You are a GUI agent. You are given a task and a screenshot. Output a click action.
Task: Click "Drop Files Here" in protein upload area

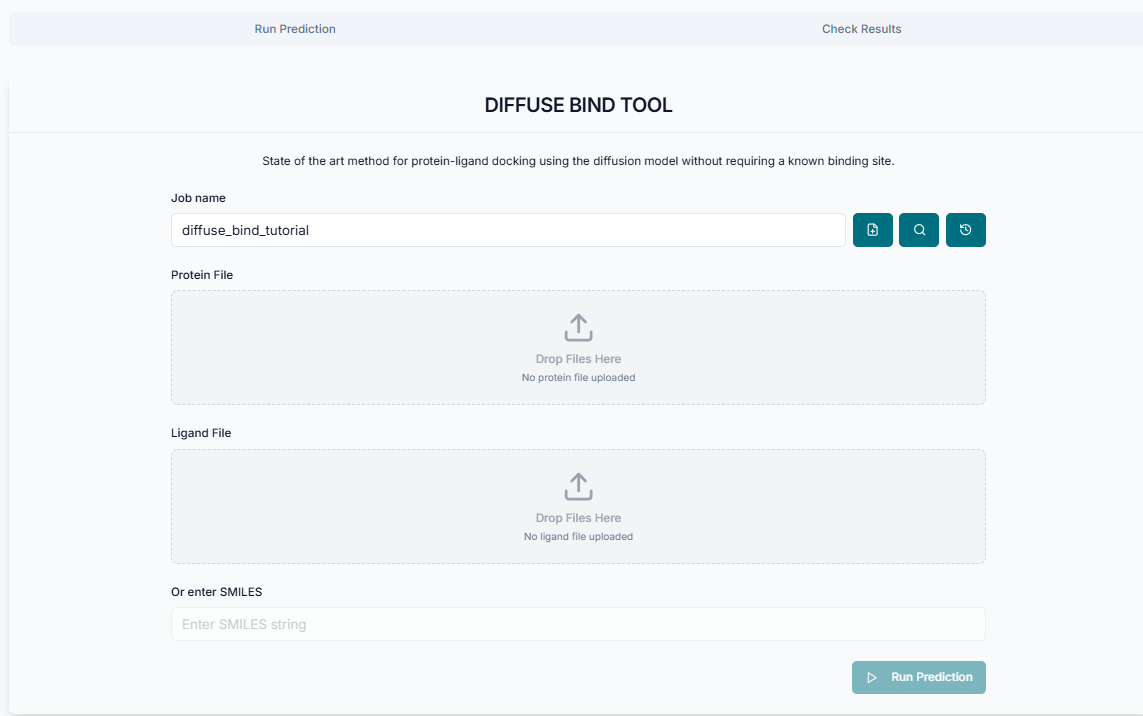click(578, 359)
